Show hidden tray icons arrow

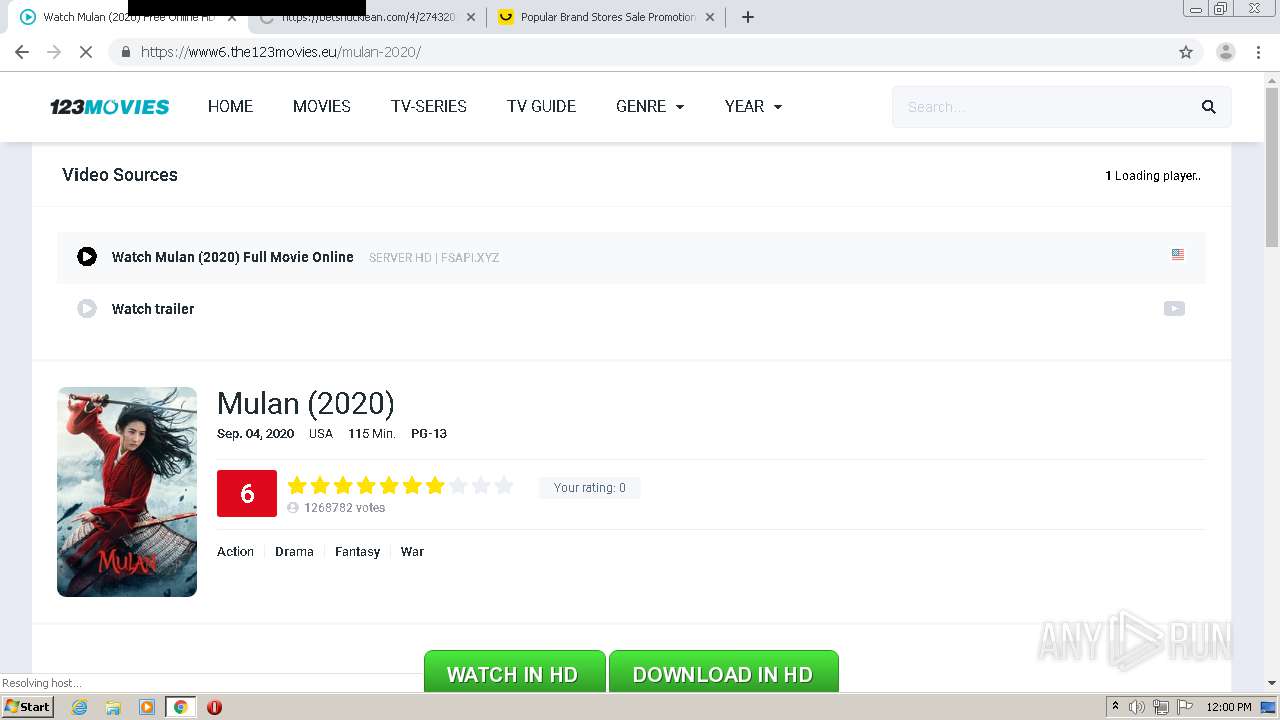click(1115, 707)
